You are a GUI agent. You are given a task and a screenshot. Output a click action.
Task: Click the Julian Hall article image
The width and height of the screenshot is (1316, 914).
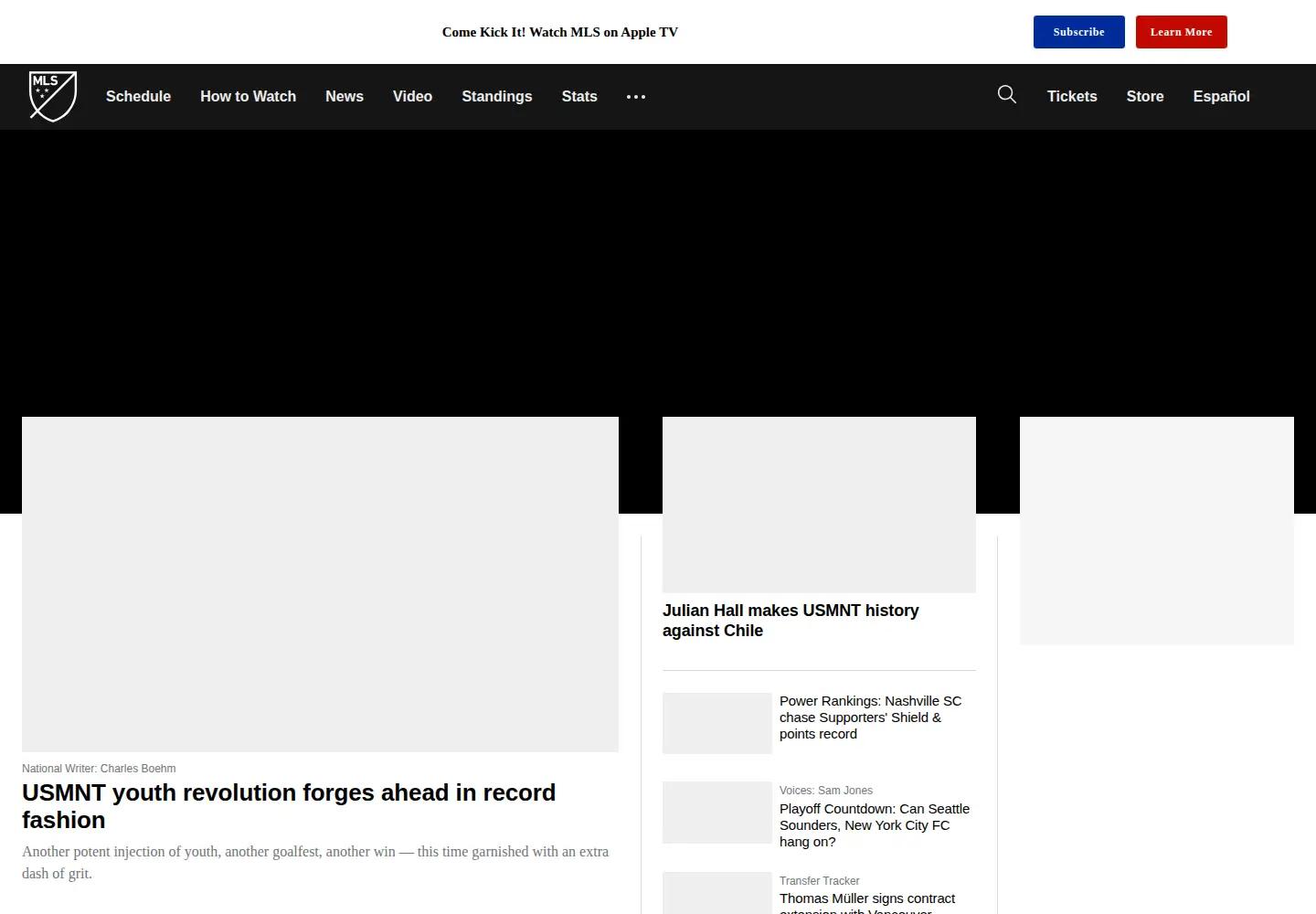pyautogui.click(x=819, y=505)
